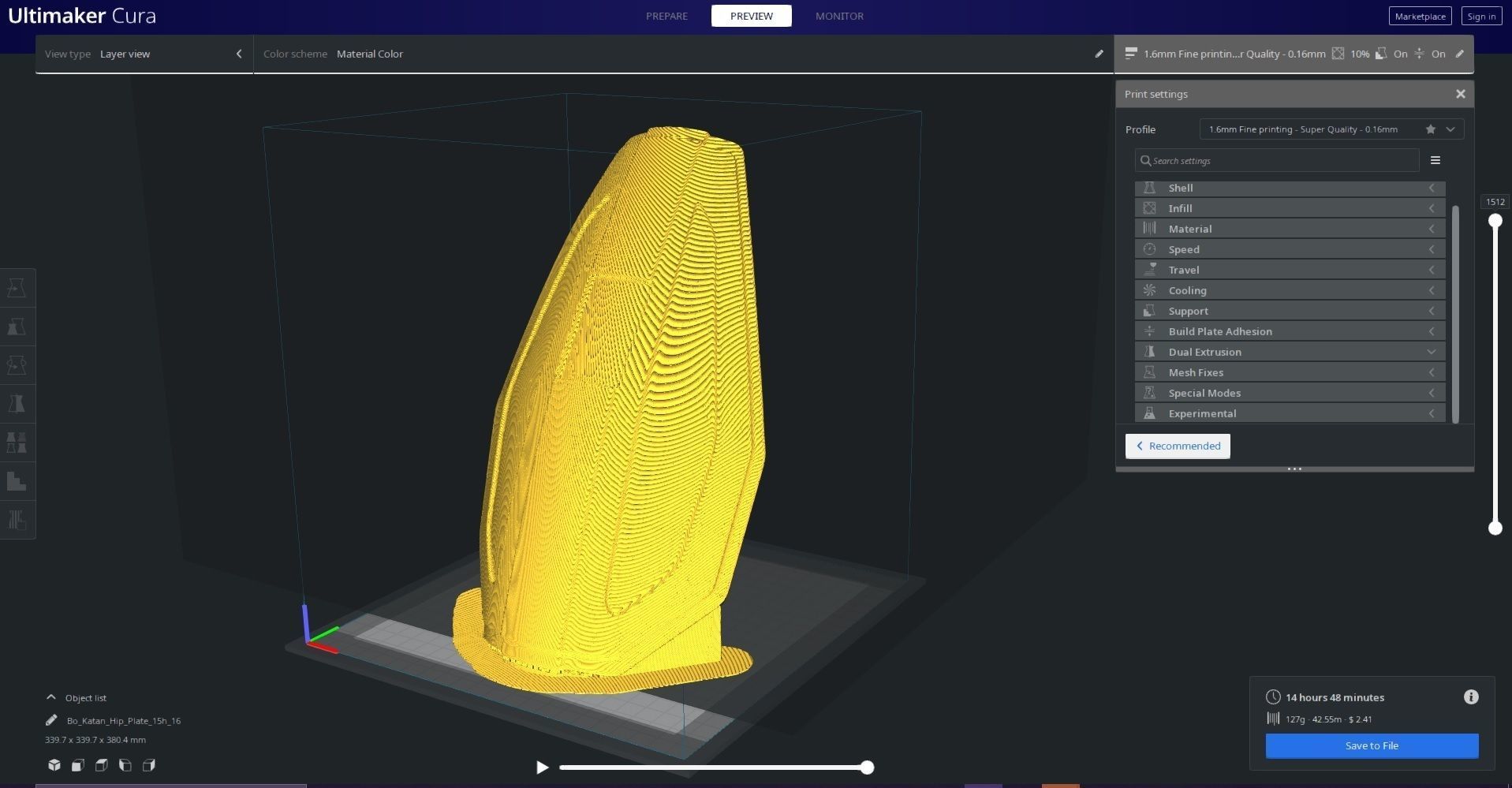Click the 14 hours 48 minutes estimate
The height and width of the screenshot is (788, 1512).
coord(1335,697)
